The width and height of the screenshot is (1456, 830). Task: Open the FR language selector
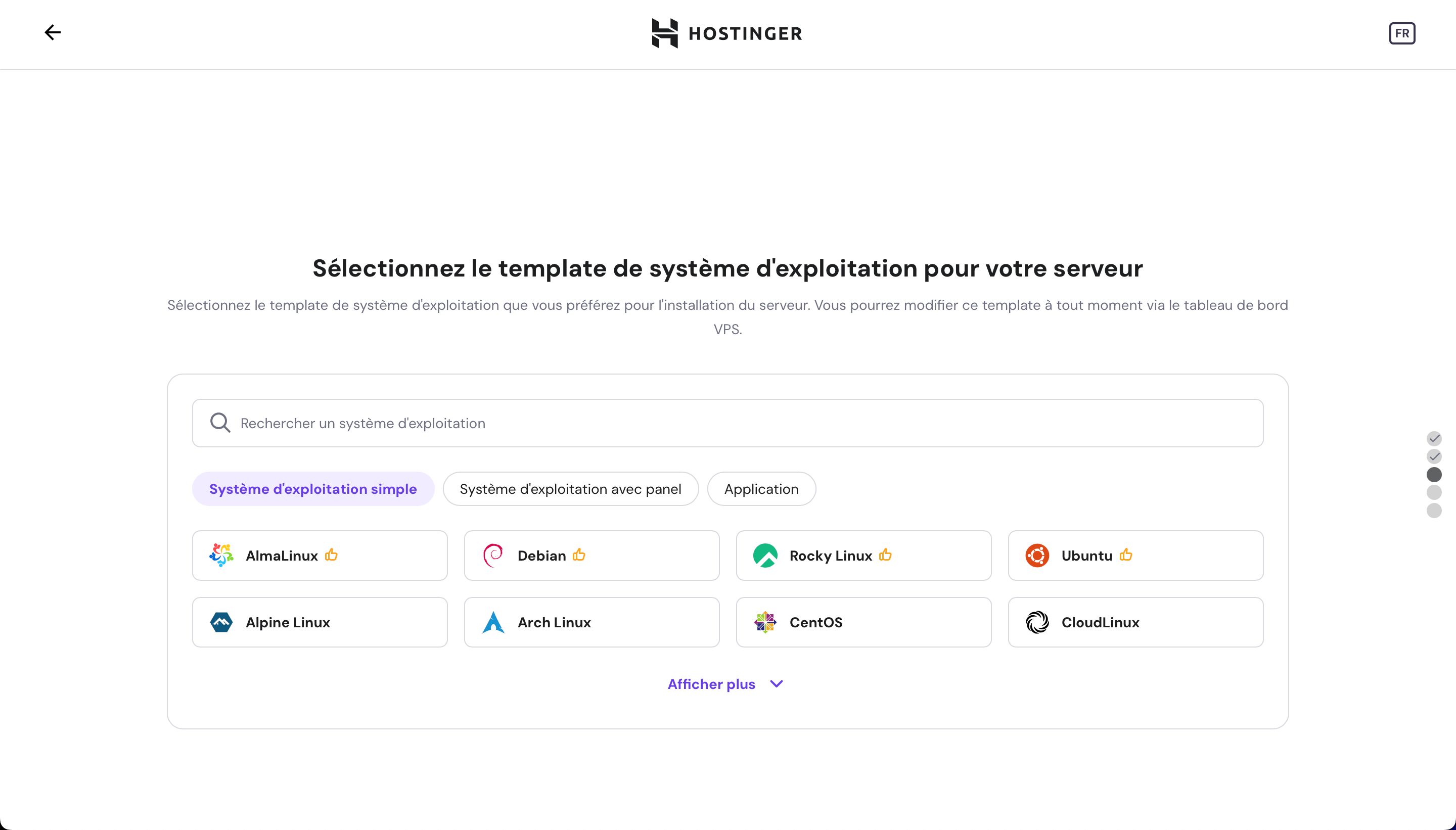(x=1402, y=33)
